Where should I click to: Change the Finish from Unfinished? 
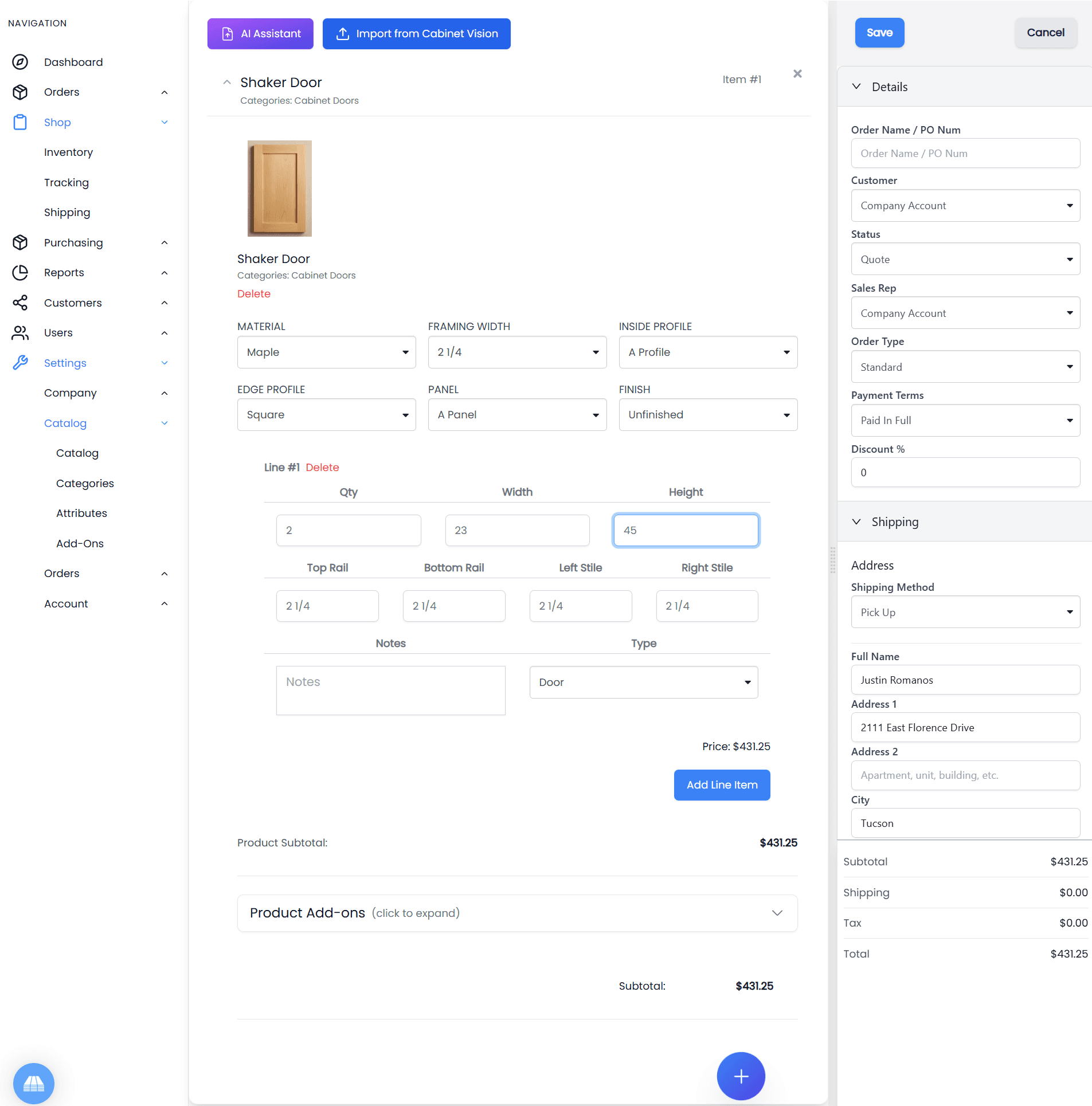click(707, 414)
